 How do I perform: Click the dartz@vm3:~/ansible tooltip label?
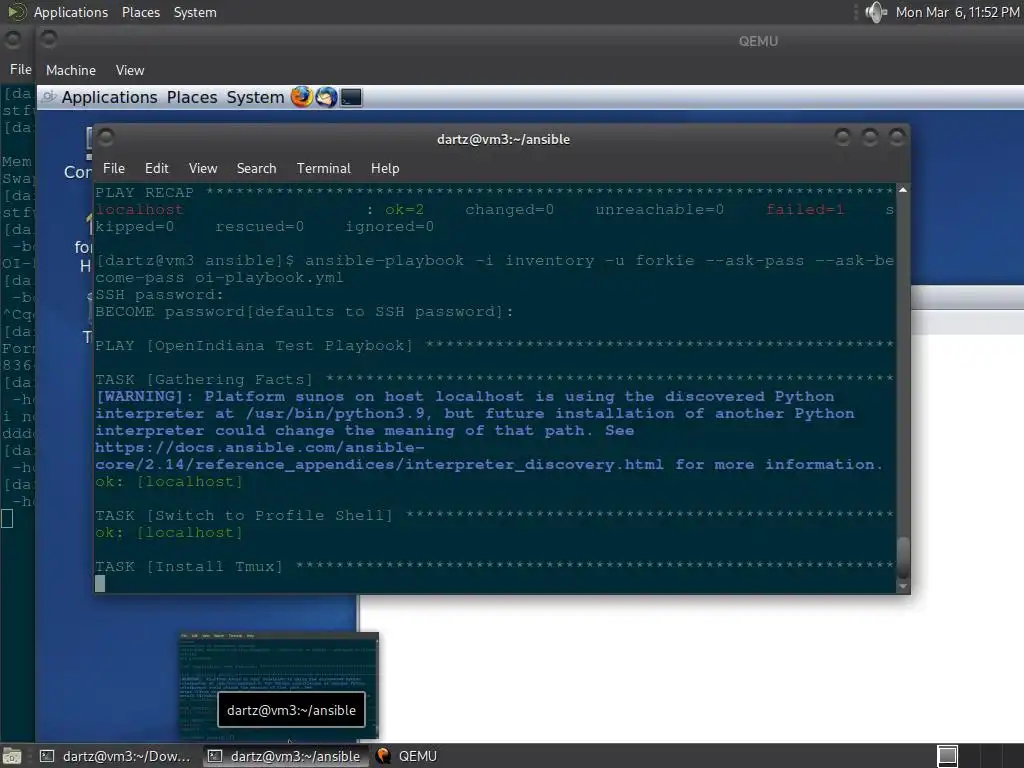(x=291, y=711)
